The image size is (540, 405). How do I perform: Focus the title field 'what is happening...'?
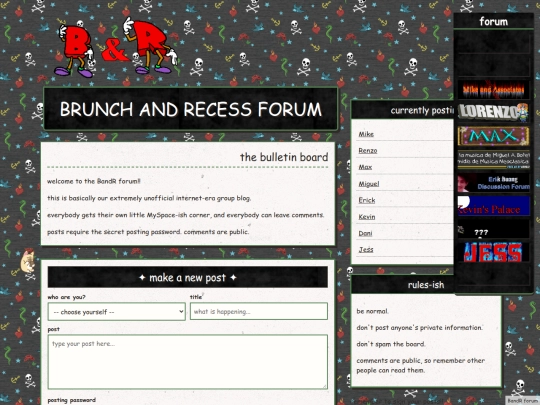pos(259,312)
